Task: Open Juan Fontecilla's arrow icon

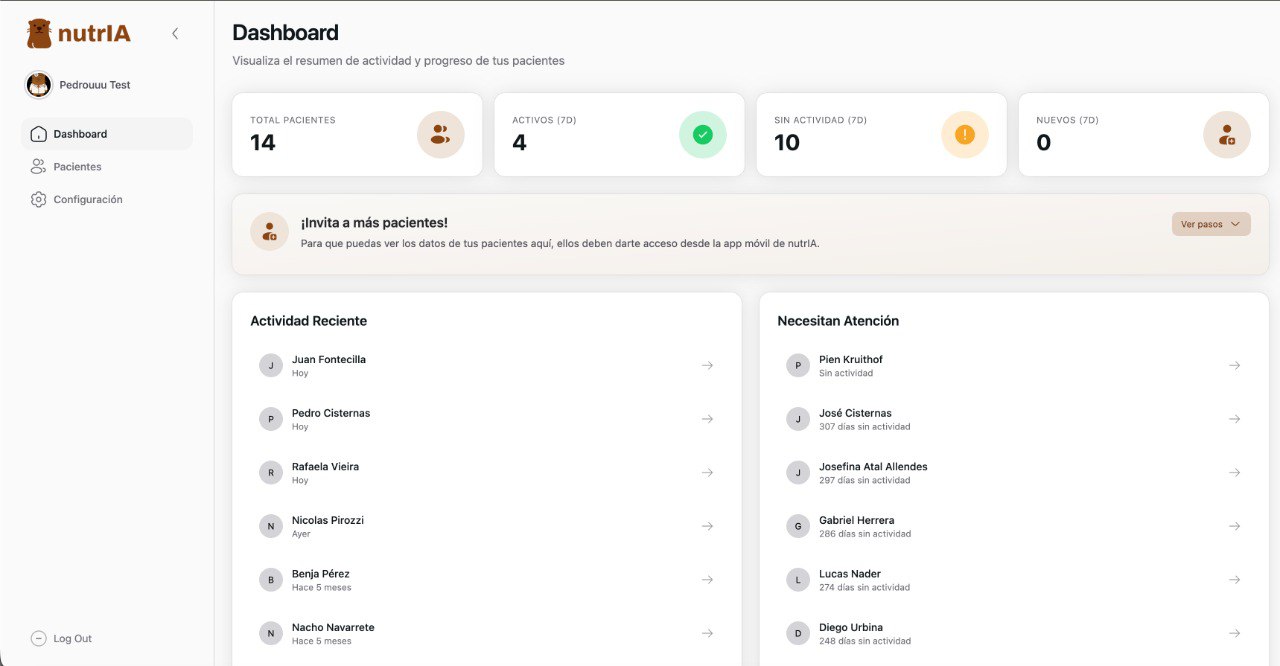Action: click(707, 365)
